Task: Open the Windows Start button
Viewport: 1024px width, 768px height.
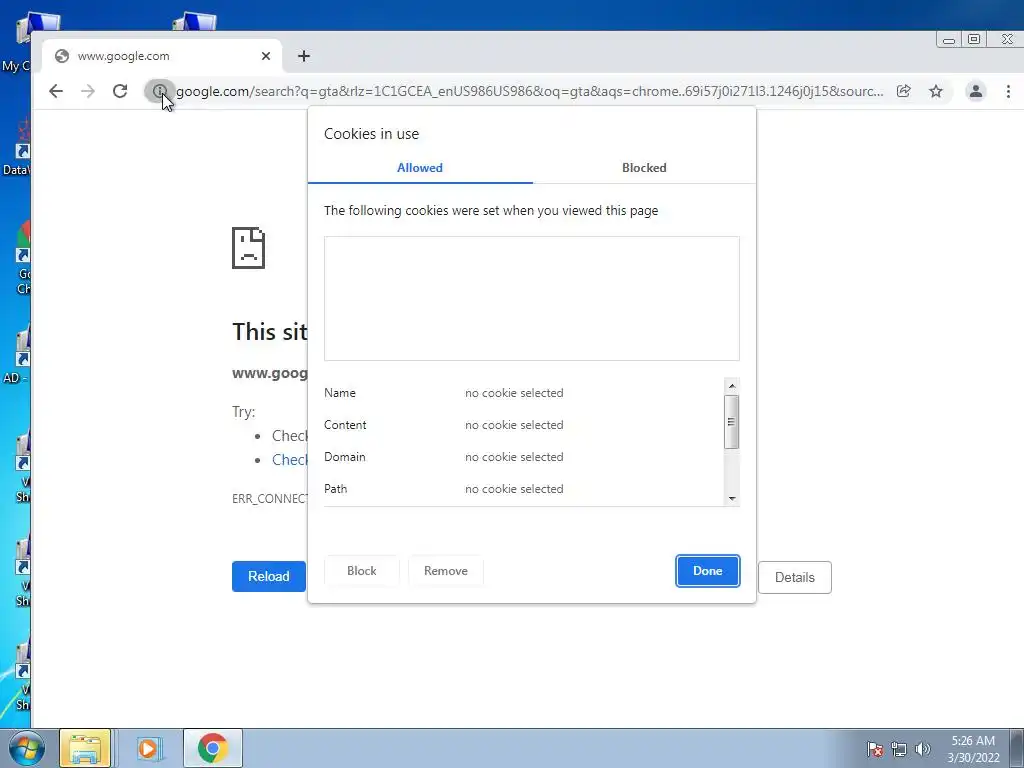Action: coord(26,748)
